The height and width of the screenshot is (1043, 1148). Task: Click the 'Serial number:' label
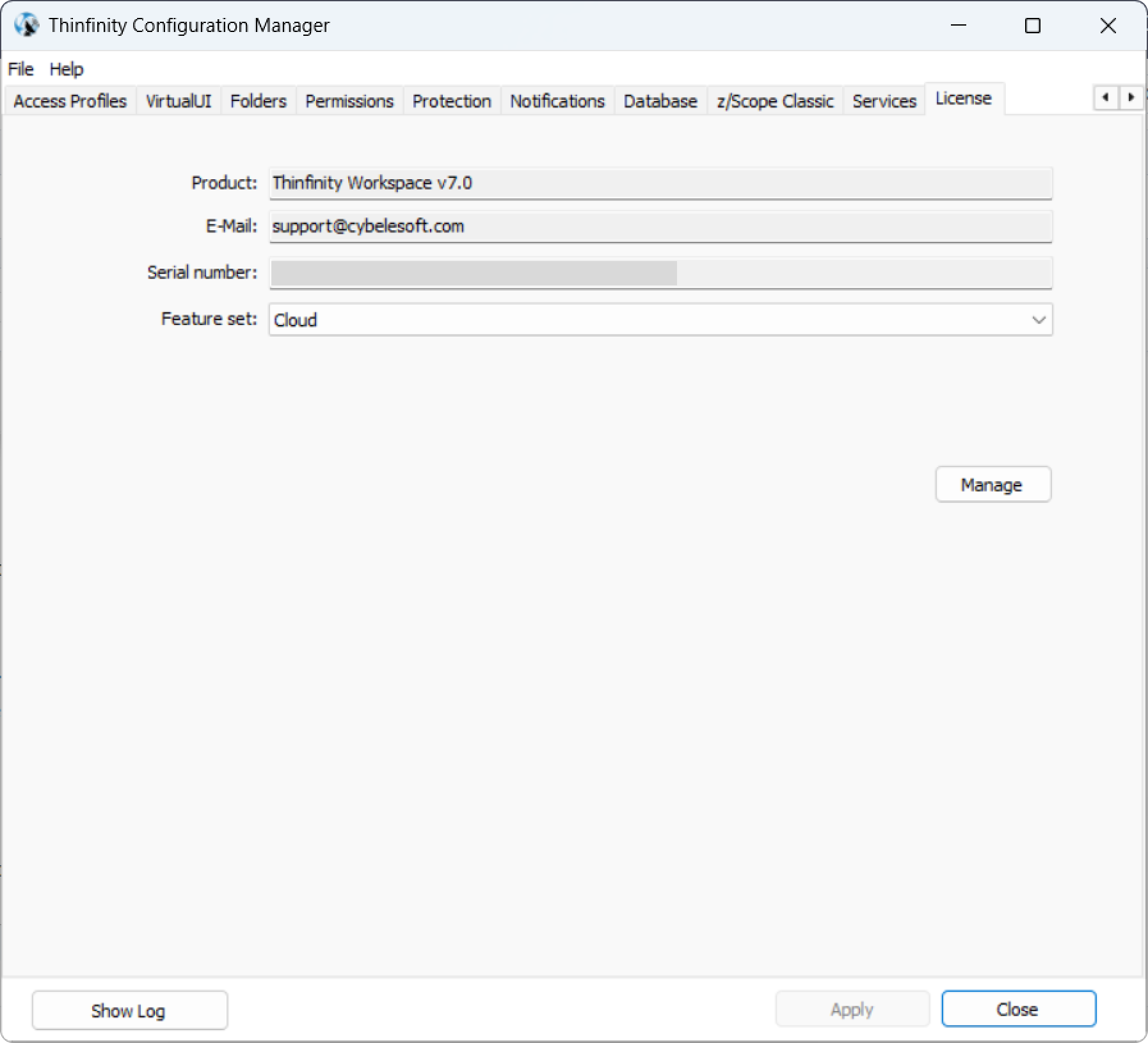tap(202, 273)
